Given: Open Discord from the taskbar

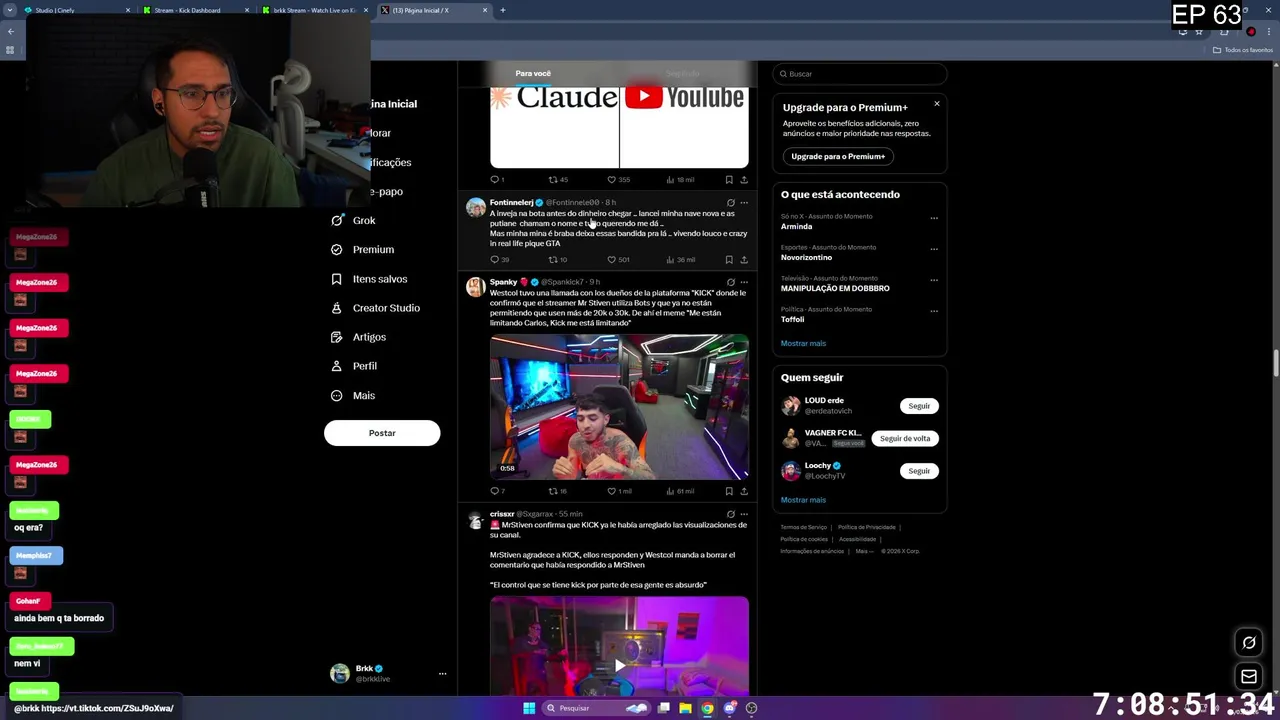Looking at the screenshot, I should tap(730, 708).
